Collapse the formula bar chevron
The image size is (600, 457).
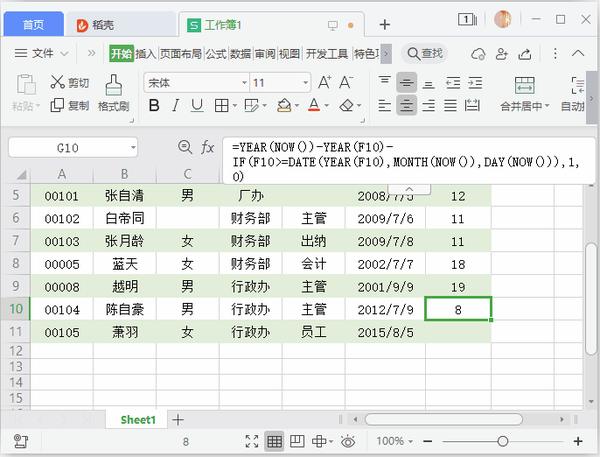[409, 189]
